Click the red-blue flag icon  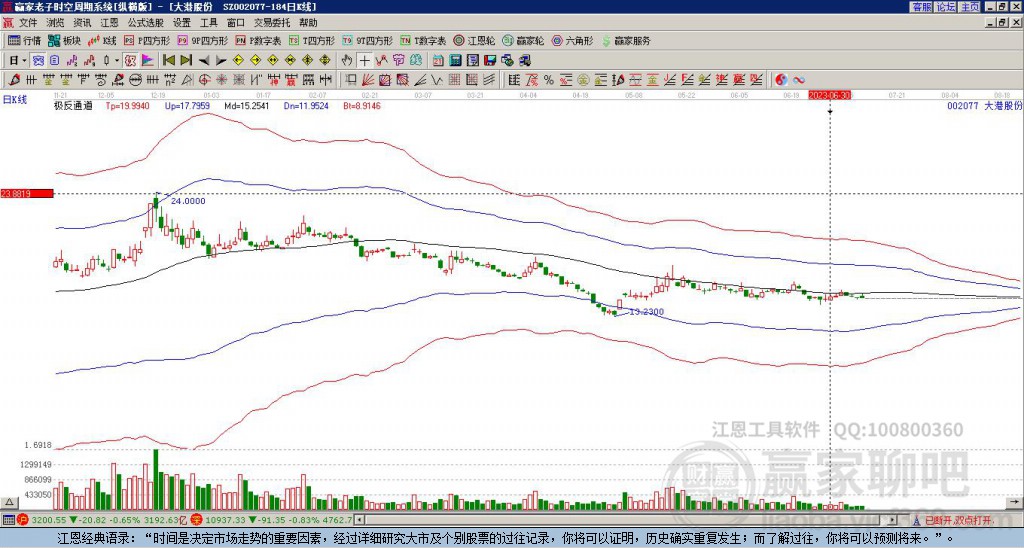148,61
